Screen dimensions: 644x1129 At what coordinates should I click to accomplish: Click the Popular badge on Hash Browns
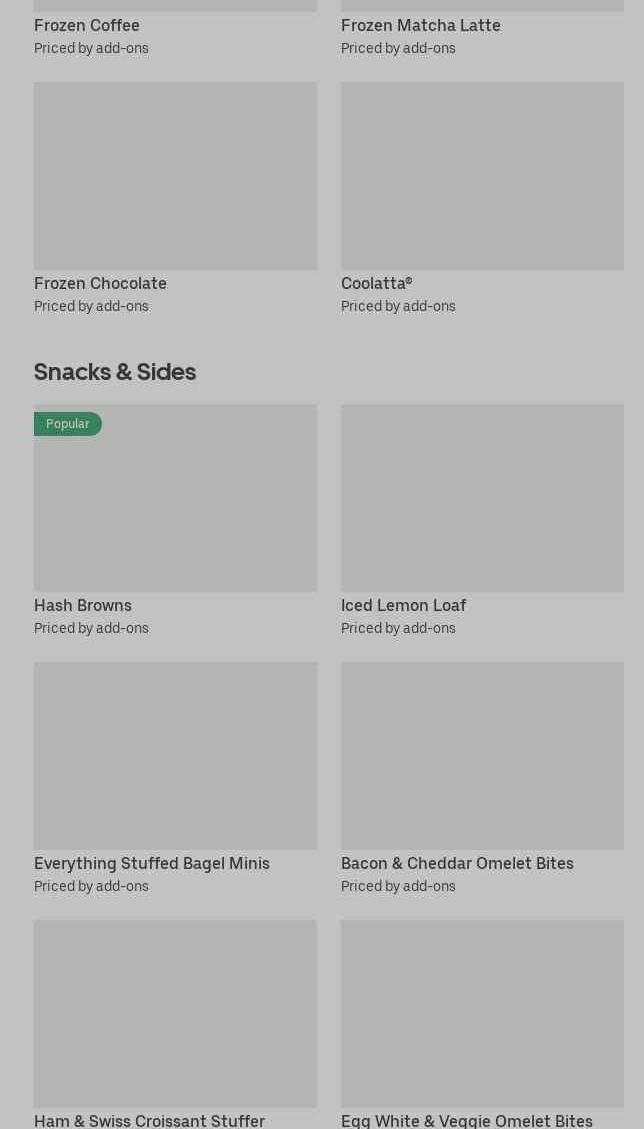coord(68,424)
